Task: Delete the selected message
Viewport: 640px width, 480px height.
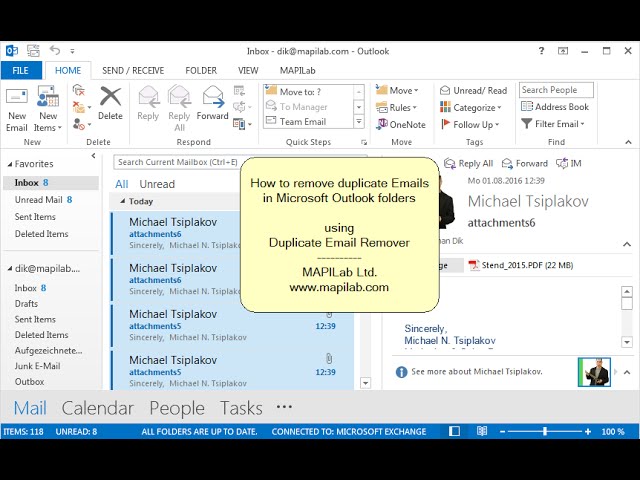Action: point(110,104)
